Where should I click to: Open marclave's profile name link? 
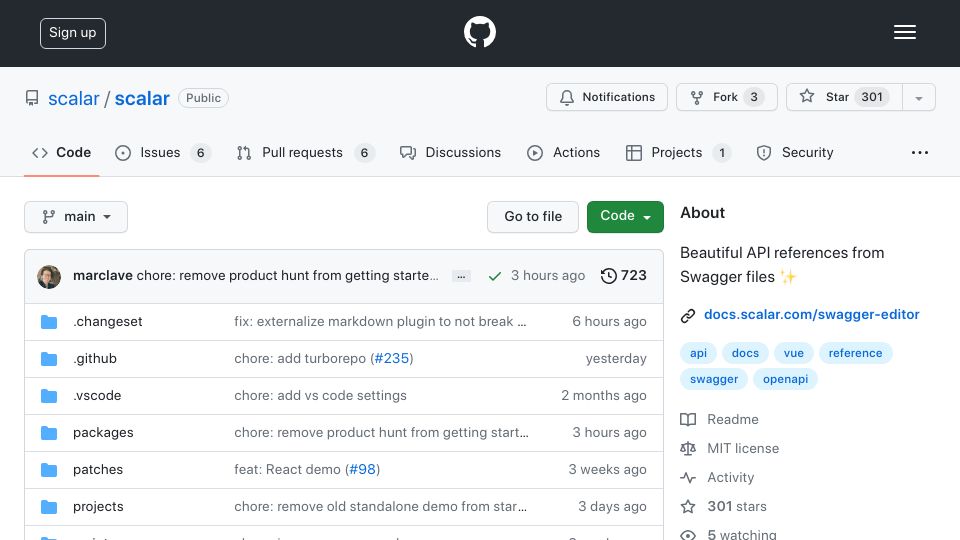[103, 276]
